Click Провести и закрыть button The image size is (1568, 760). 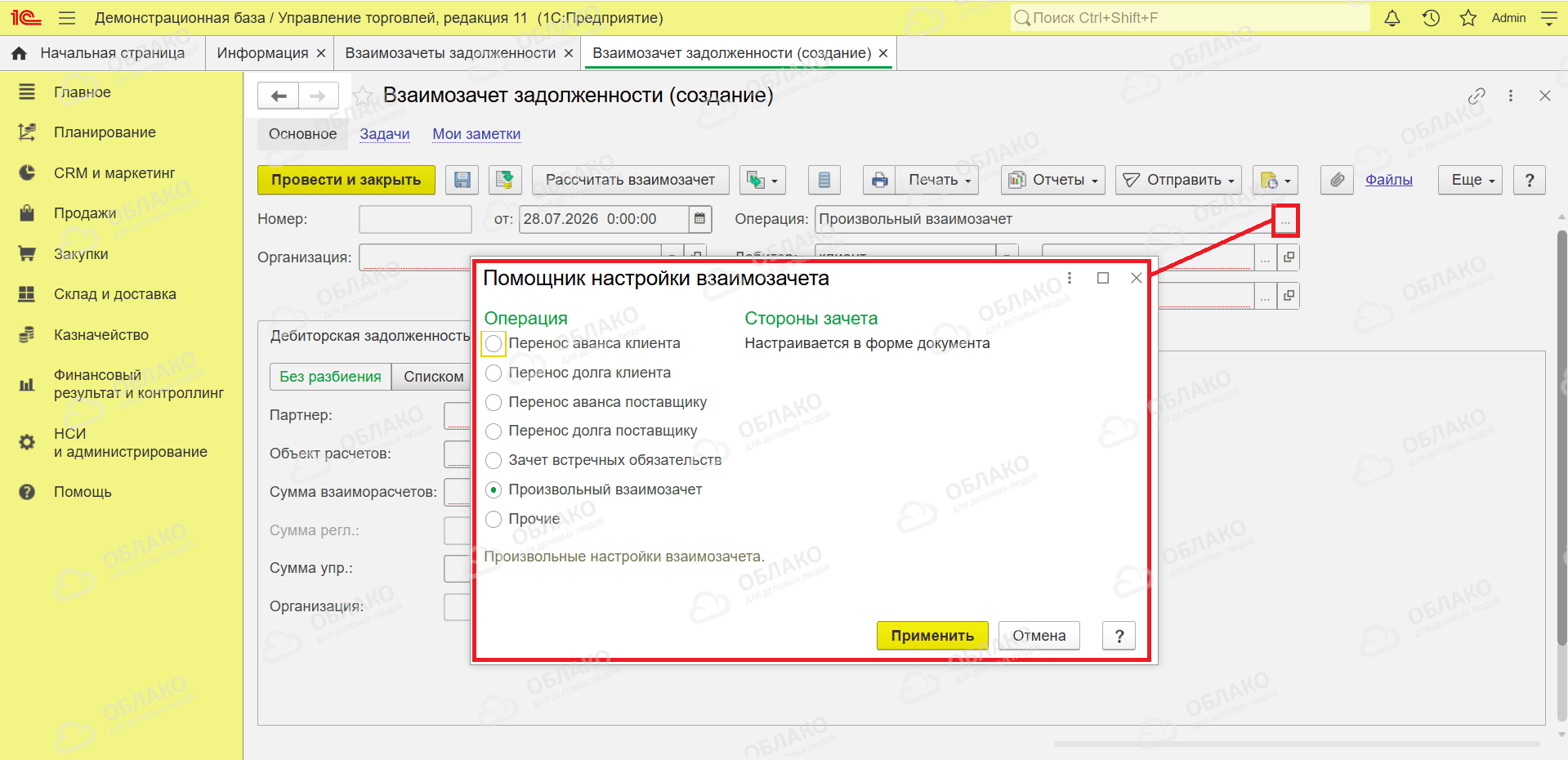(x=346, y=180)
